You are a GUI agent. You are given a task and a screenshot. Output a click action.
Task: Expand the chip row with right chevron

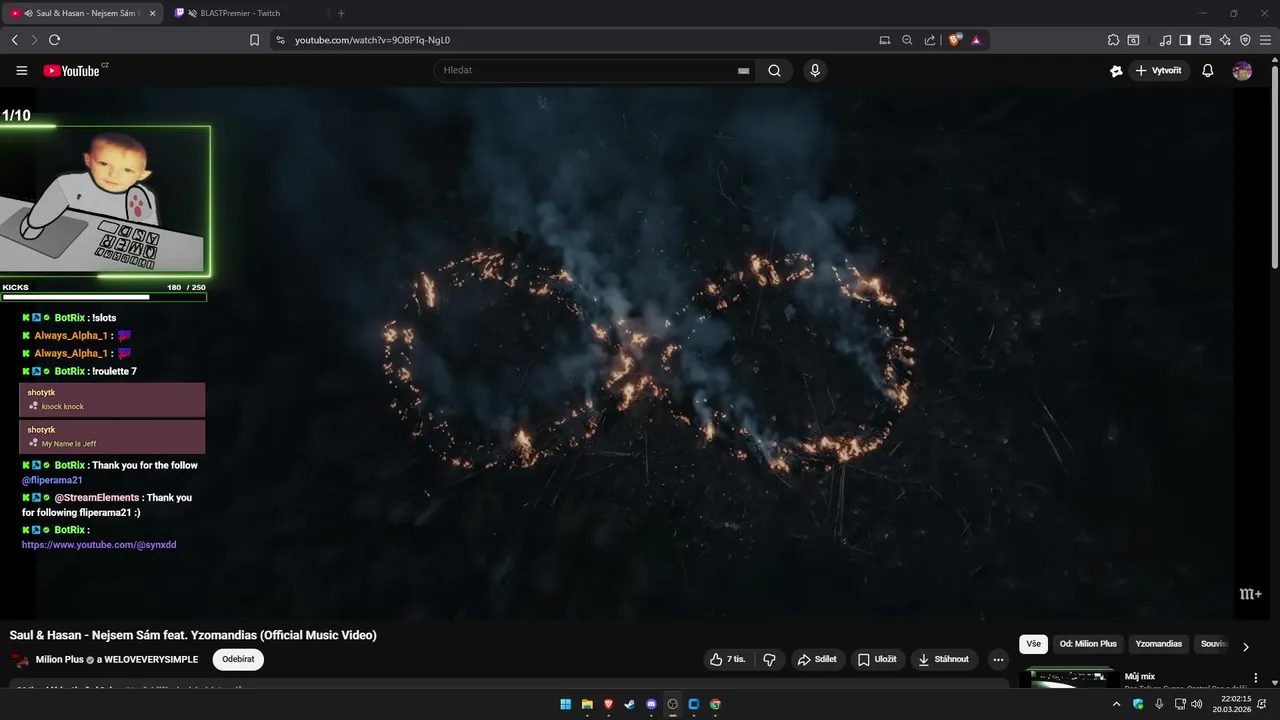point(1245,647)
